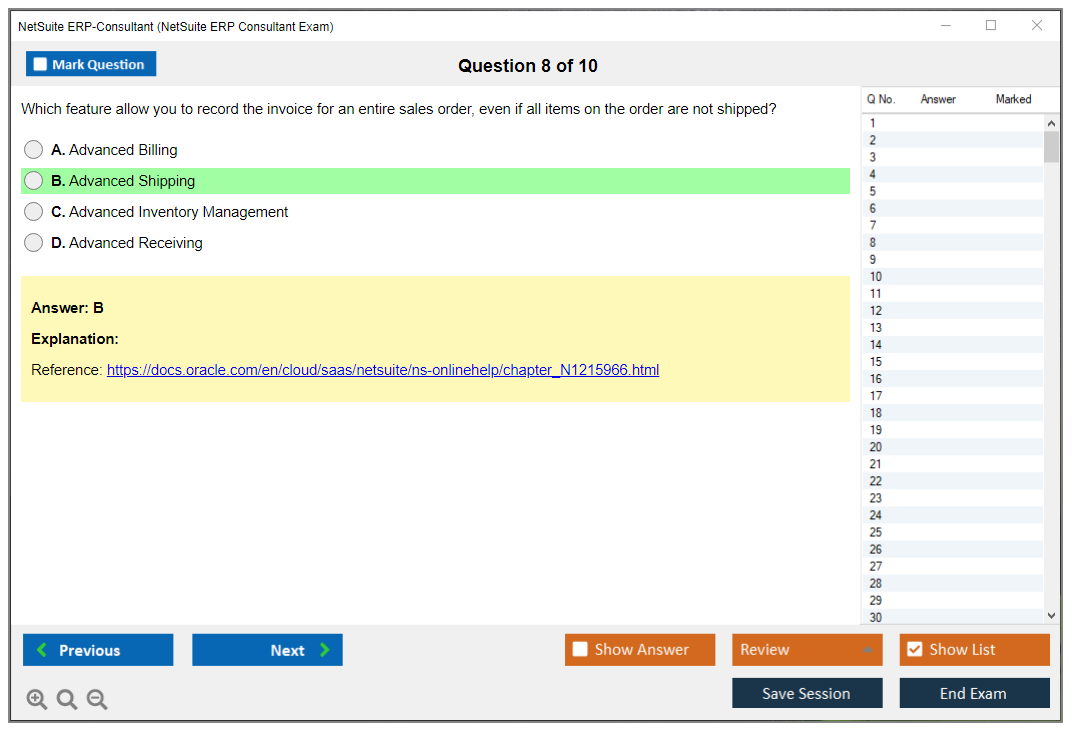Image resolution: width=1075 pixels, height=735 pixels.
Task: Click the question list scrollbar thumb
Action: click(x=1051, y=146)
